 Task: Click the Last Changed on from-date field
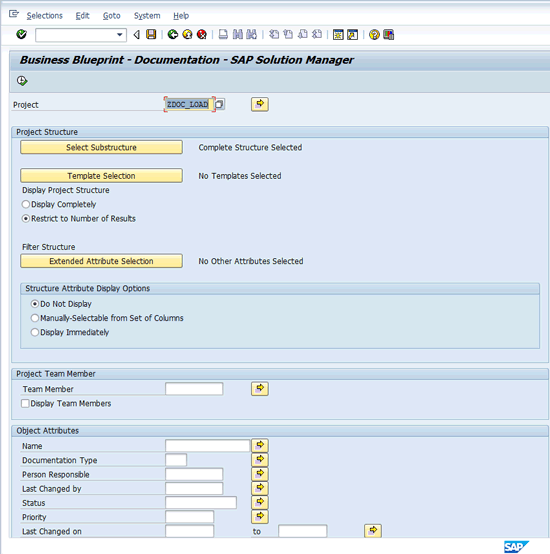pyautogui.click(x=189, y=531)
